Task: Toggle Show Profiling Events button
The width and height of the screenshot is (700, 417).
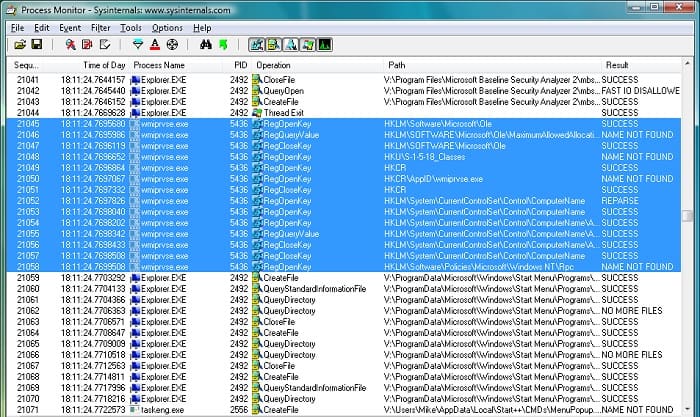Action: point(325,45)
